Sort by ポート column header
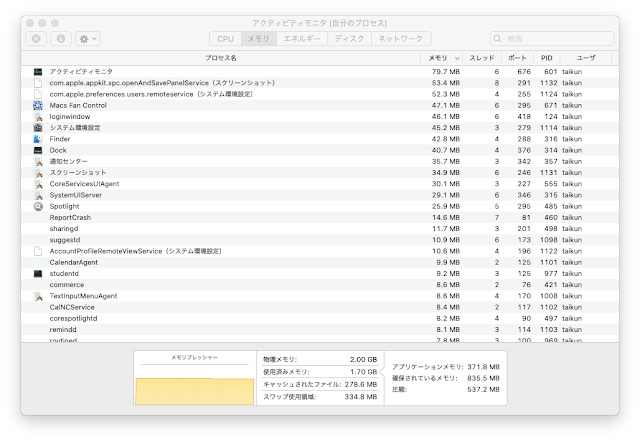Screen dimensions: 640x441 click(518, 58)
